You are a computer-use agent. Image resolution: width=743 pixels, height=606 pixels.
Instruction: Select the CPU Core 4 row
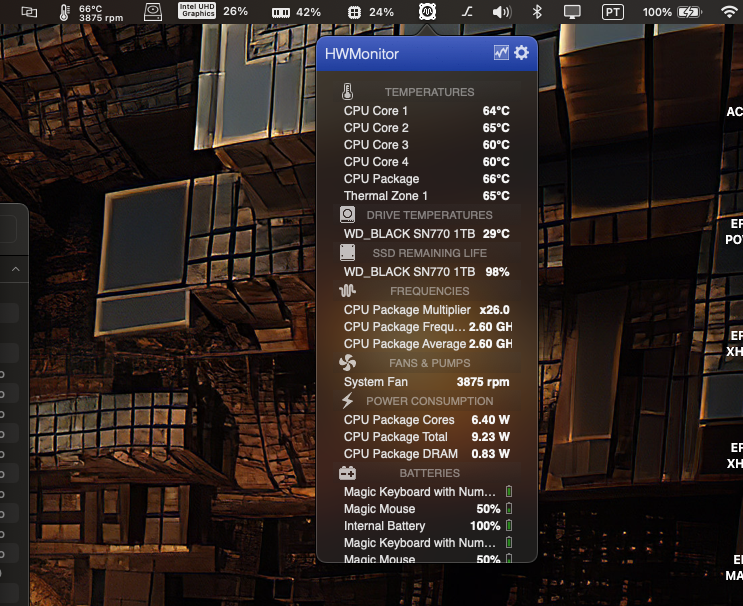[426, 162]
